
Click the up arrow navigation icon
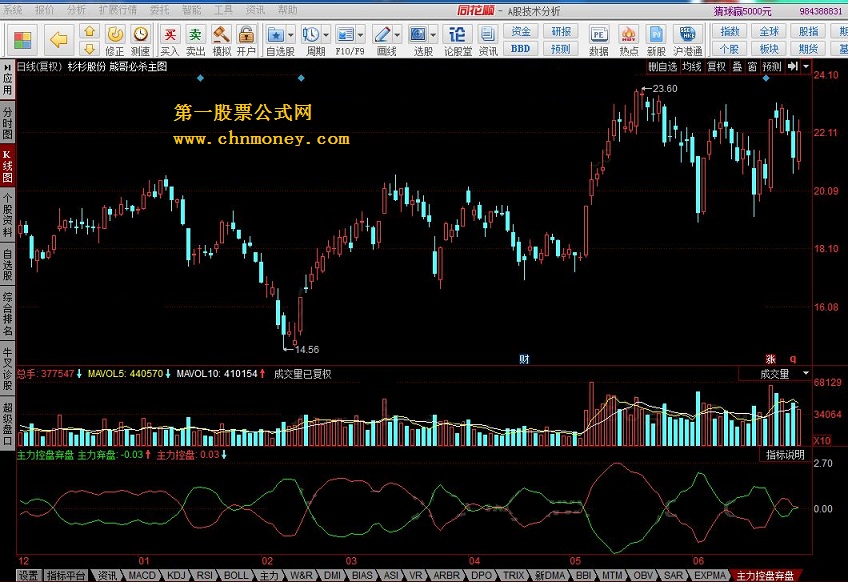[x=90, y=31]
